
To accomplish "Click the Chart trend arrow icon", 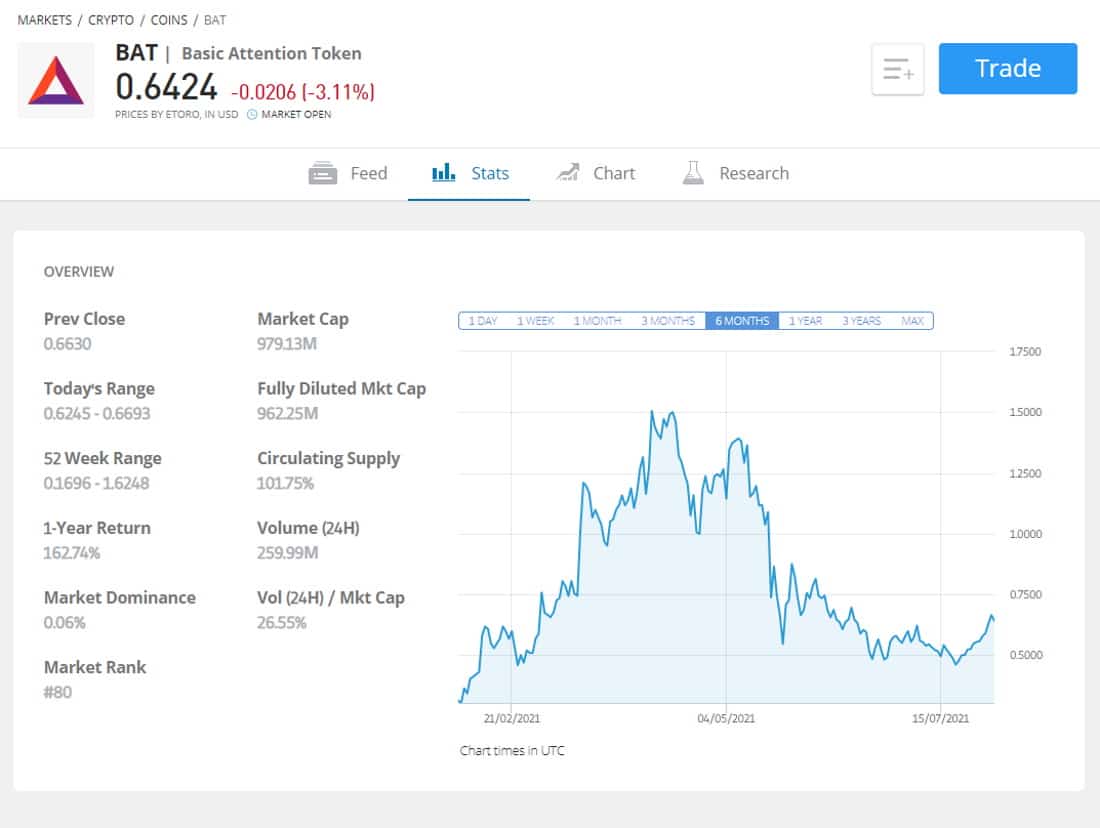I will [568, 172].
